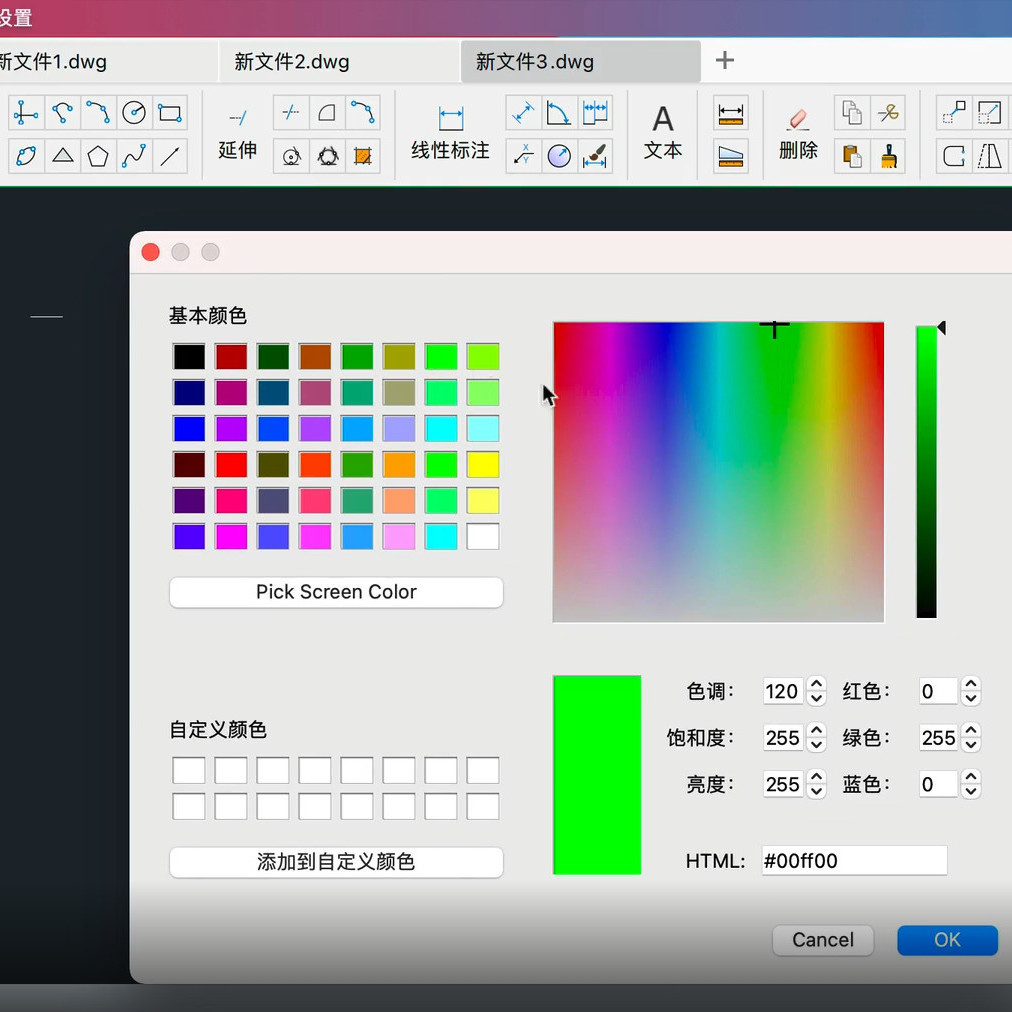Click Pick Screen Color button
Image resolution: width=1012 pixels, height=1012 pixels.
[336, 592]
